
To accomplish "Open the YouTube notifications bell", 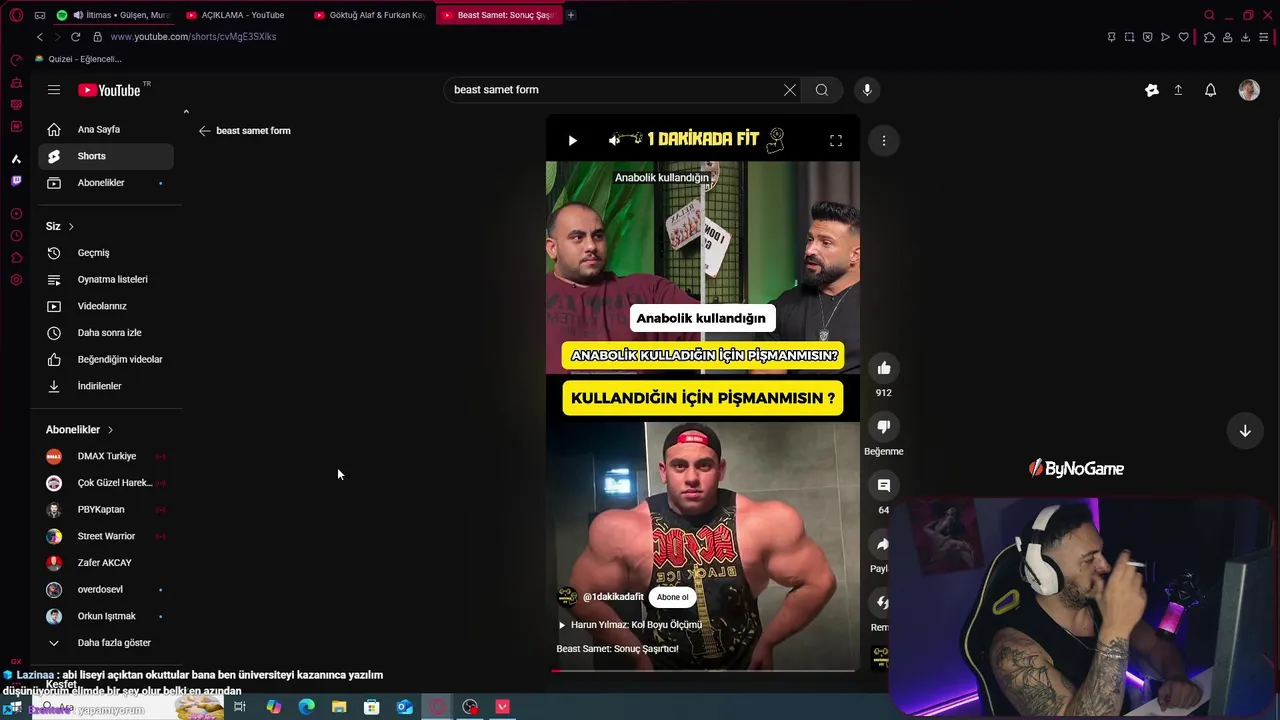I will 1210,90.
